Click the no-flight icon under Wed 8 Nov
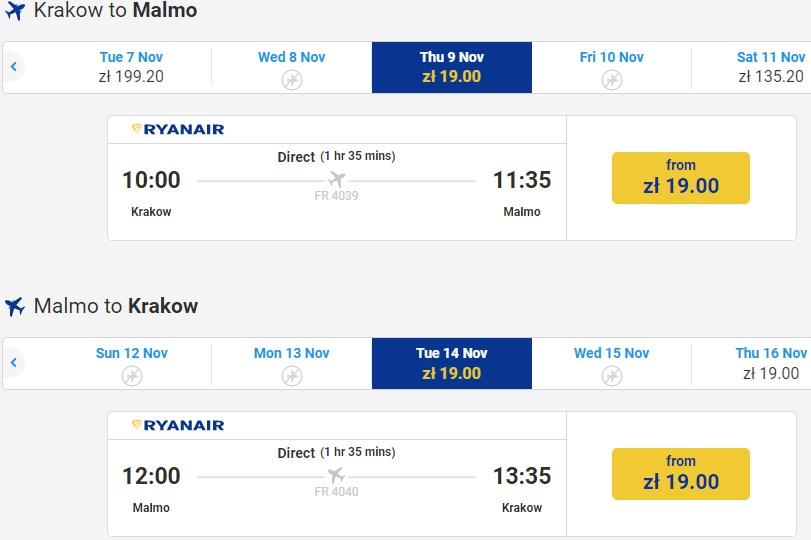The width and height of the screenshot is (811, 540). 292,80
